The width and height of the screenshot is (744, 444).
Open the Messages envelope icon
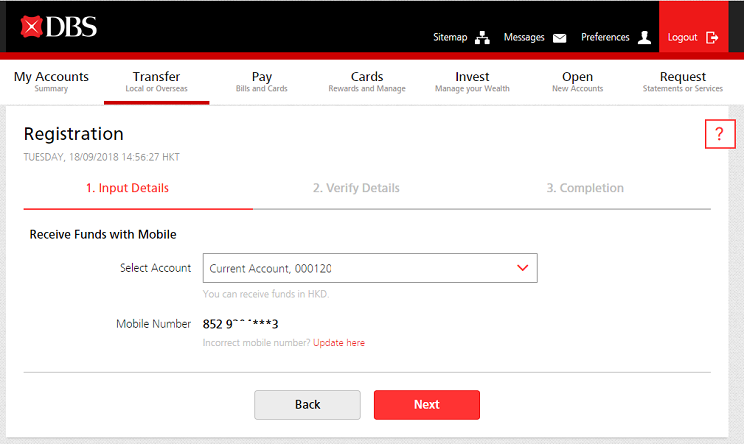point(559,38)
